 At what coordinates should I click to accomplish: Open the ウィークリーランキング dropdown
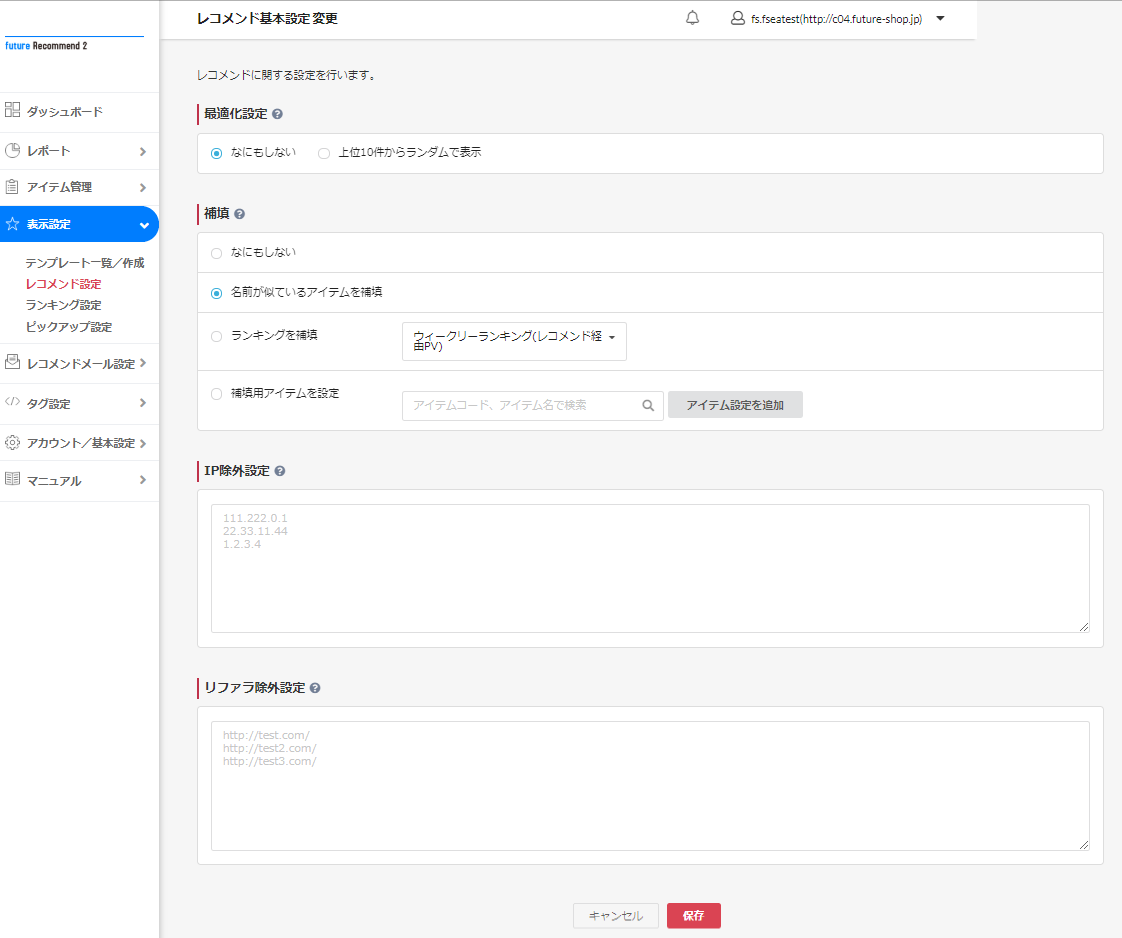pos(514,341)
